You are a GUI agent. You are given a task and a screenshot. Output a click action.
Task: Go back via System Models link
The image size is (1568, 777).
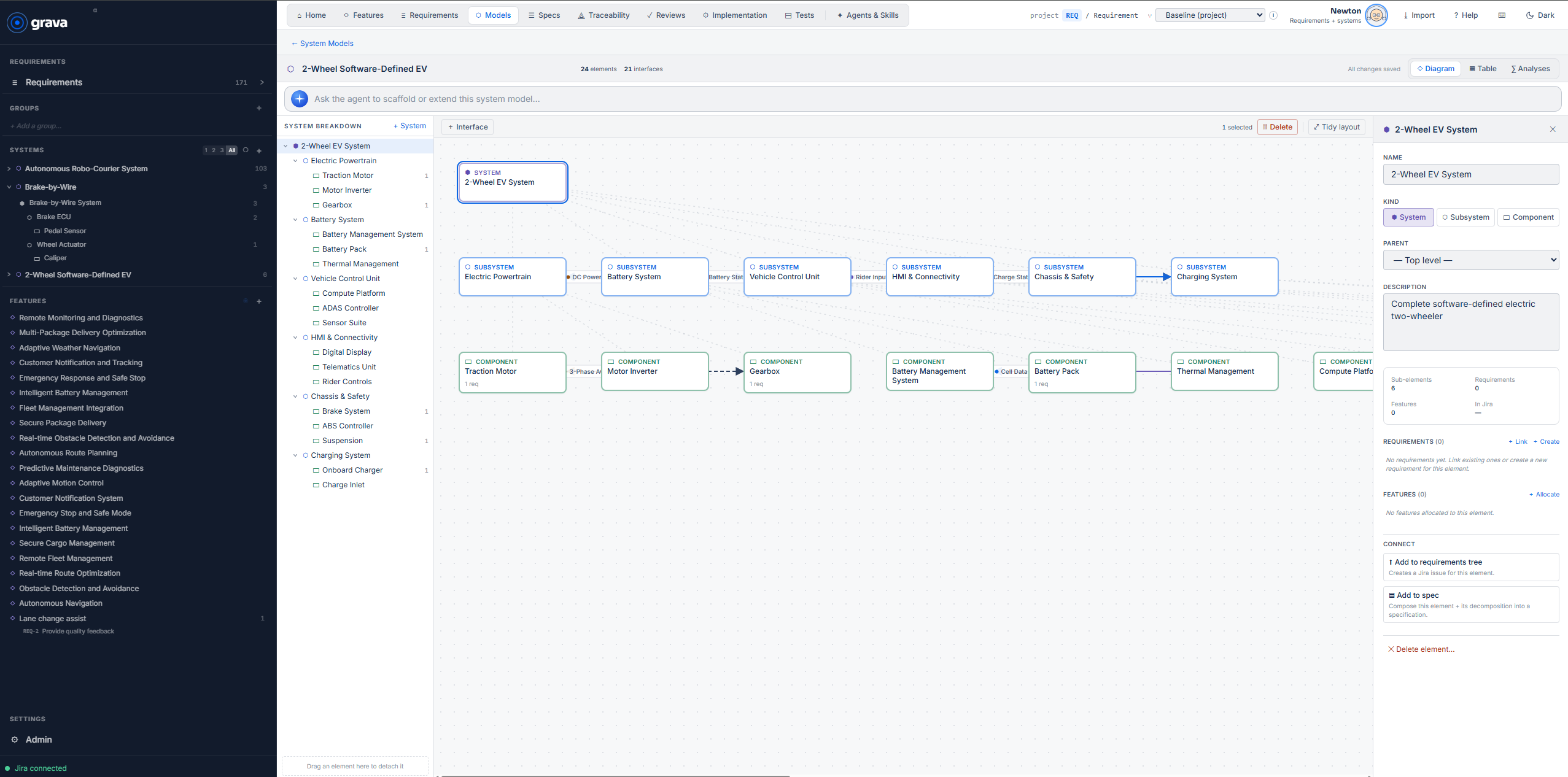pyautogui.click(x=322, y=44)
